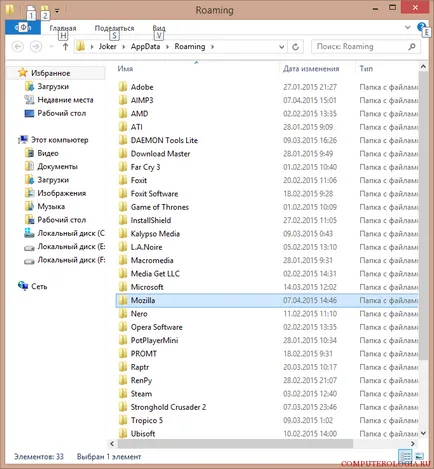Select the Загрузки icon under Избранное

coord(29,87)
